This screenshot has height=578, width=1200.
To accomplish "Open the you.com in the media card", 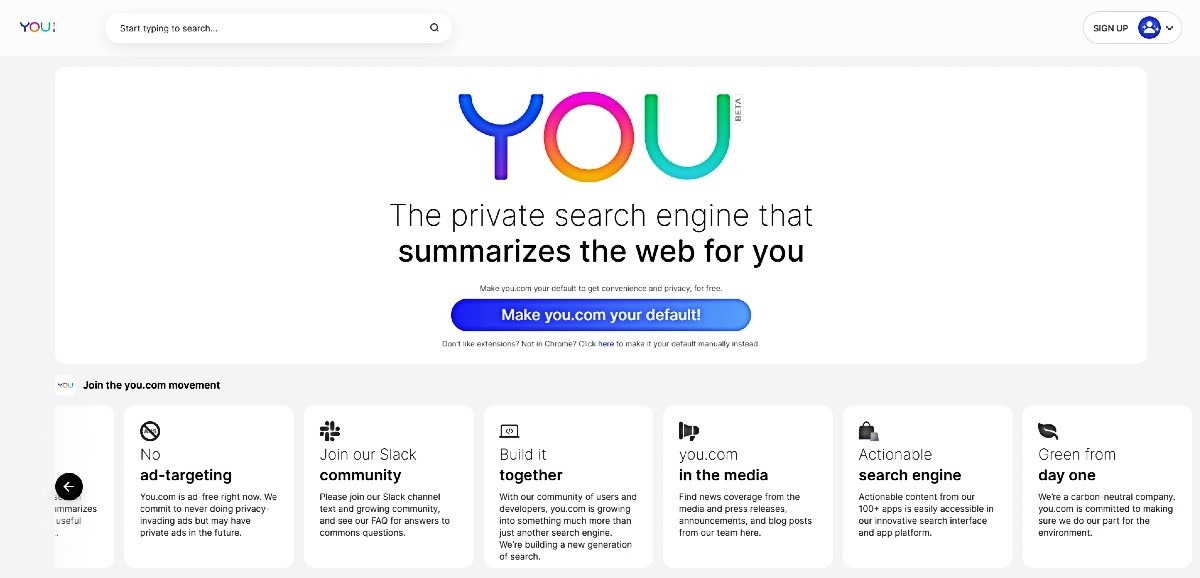I will (747, 486).
